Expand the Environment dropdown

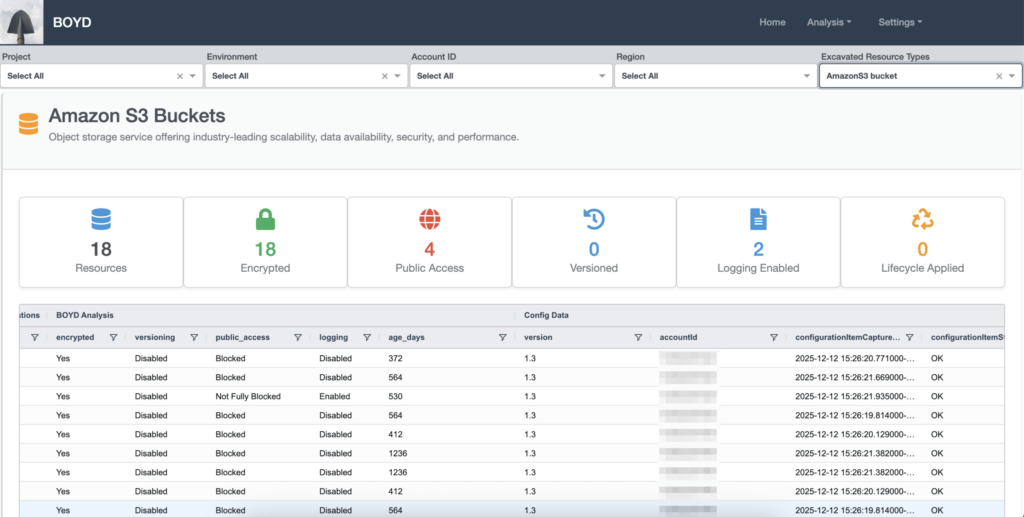pyautogui.click(x=397, y=76)
